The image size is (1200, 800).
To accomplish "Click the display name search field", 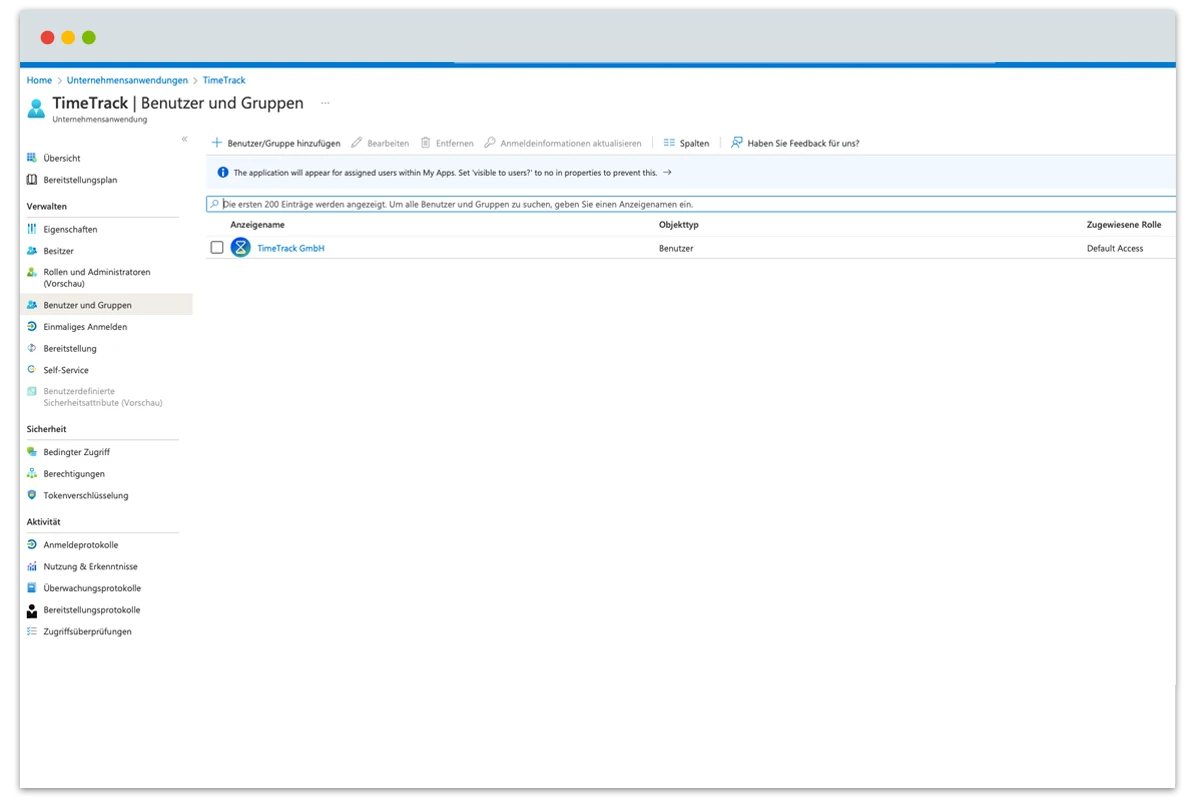I will tap(690, 204).
